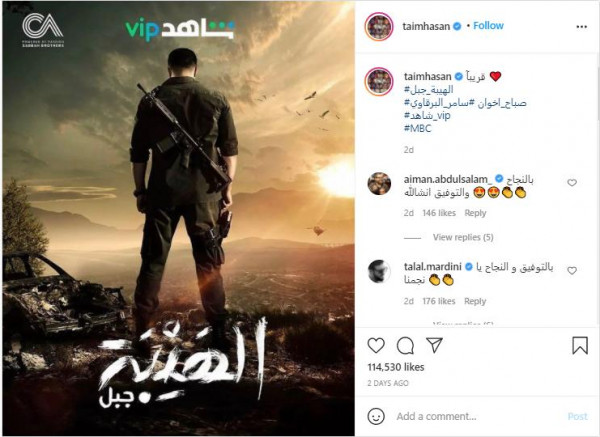Open aiman.abdulsalam_ avatar
This screenshot has width=600, height=437.
point(379,184)
